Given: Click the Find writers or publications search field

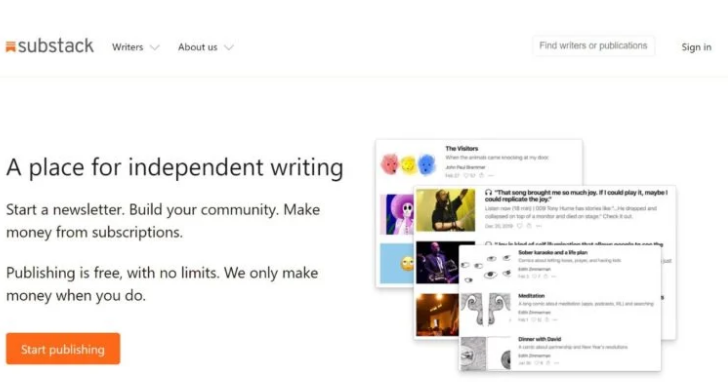Looking at the screenshot, I should (x=593, y=46).
